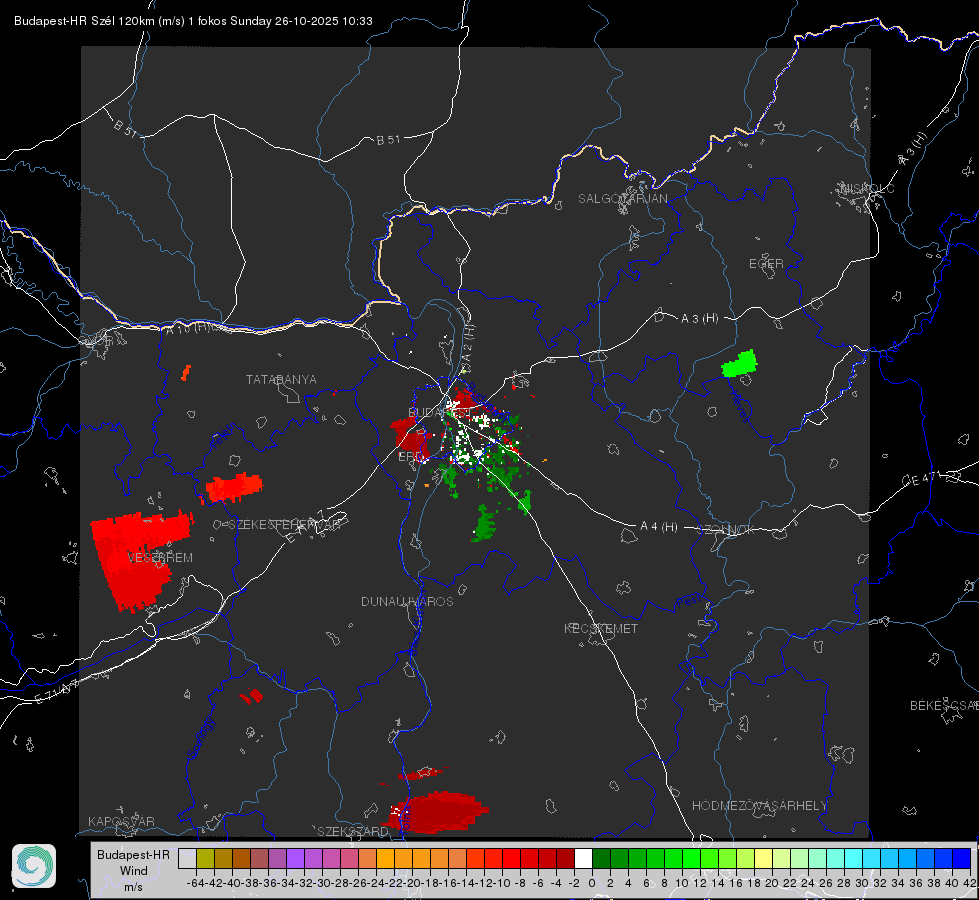Click the HÓDMEZŐVÁSÁRHELY city label
The image size is (979, 900).
pyautogui.click(x=759, y=805)
